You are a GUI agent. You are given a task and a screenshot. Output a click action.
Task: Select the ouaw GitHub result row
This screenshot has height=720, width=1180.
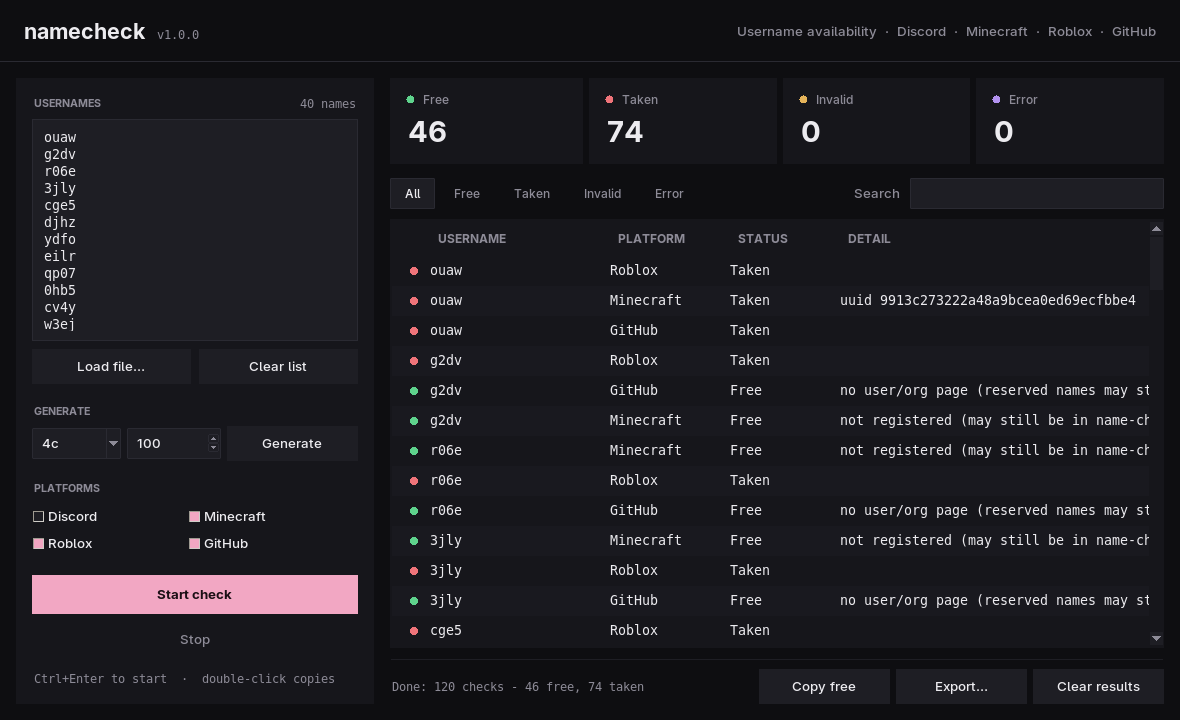(770, 330)
